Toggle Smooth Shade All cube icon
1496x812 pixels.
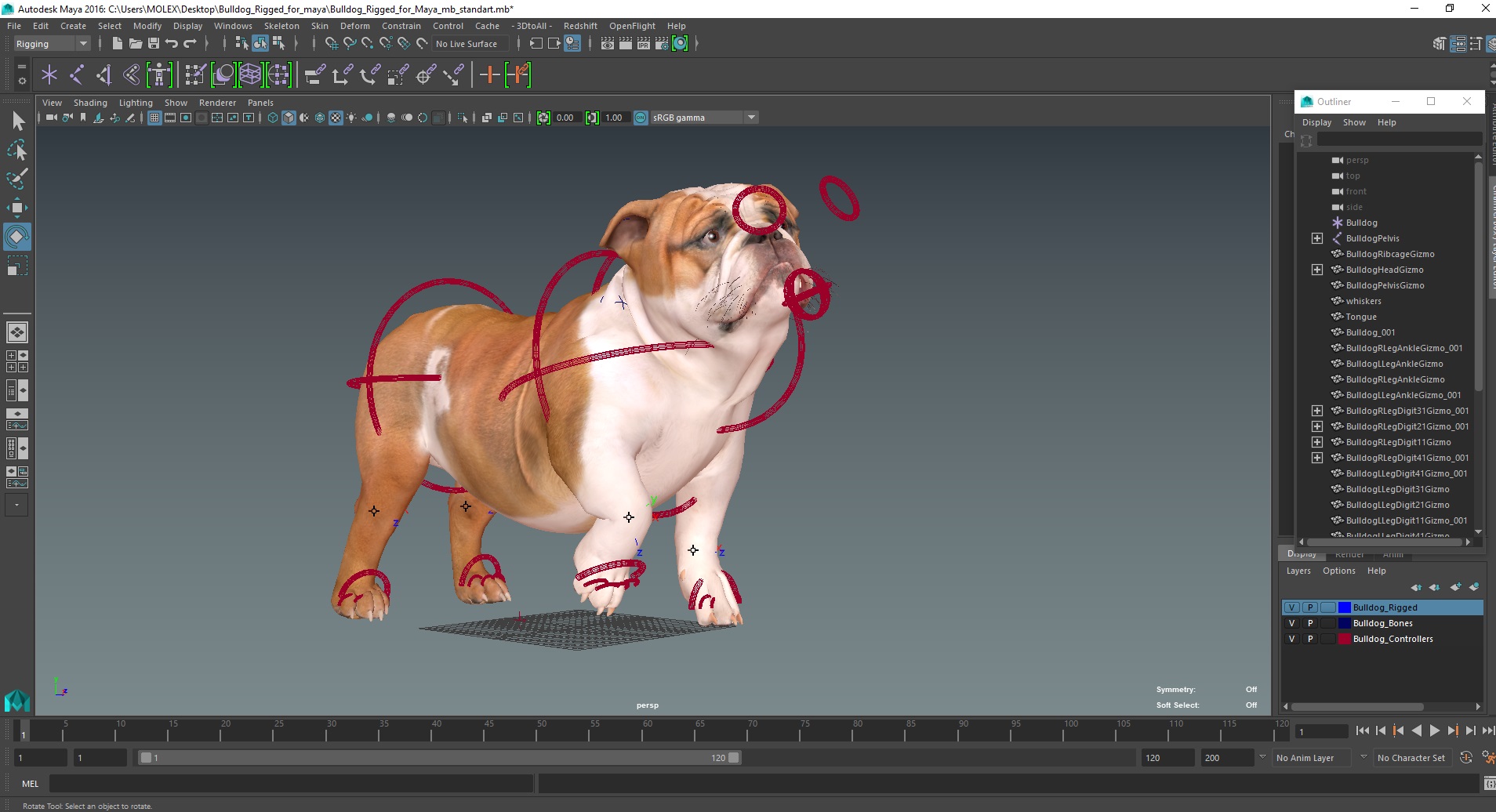click(289, 118)
